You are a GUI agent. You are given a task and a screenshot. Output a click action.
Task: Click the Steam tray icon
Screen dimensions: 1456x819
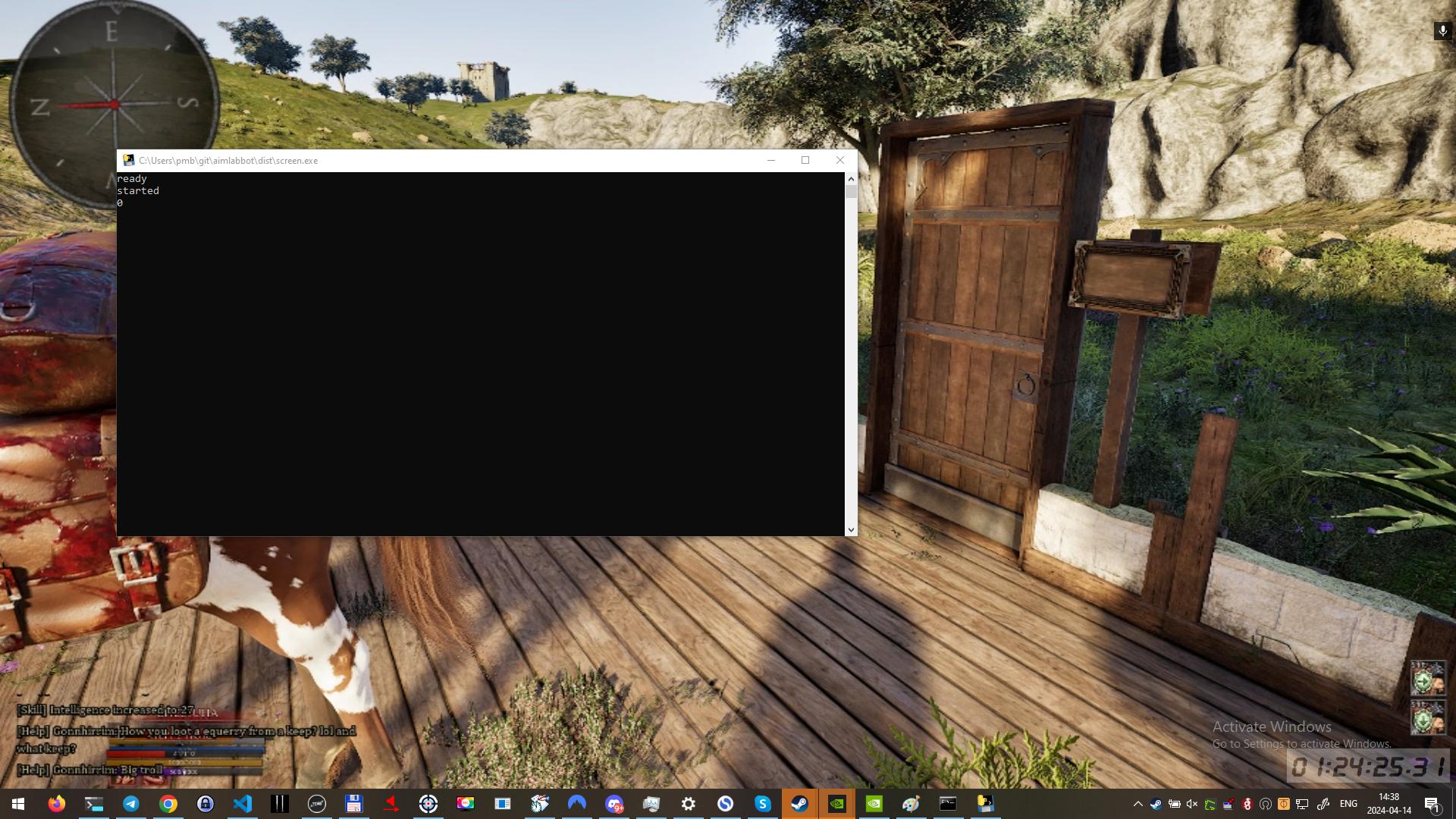click(x=1156, y=804)
